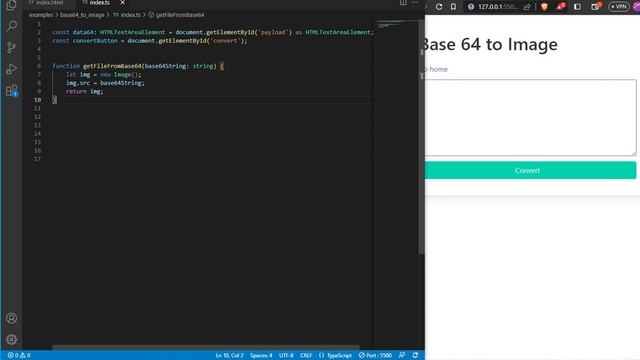Click the editor horizontal scrollbar

[206, 347]
